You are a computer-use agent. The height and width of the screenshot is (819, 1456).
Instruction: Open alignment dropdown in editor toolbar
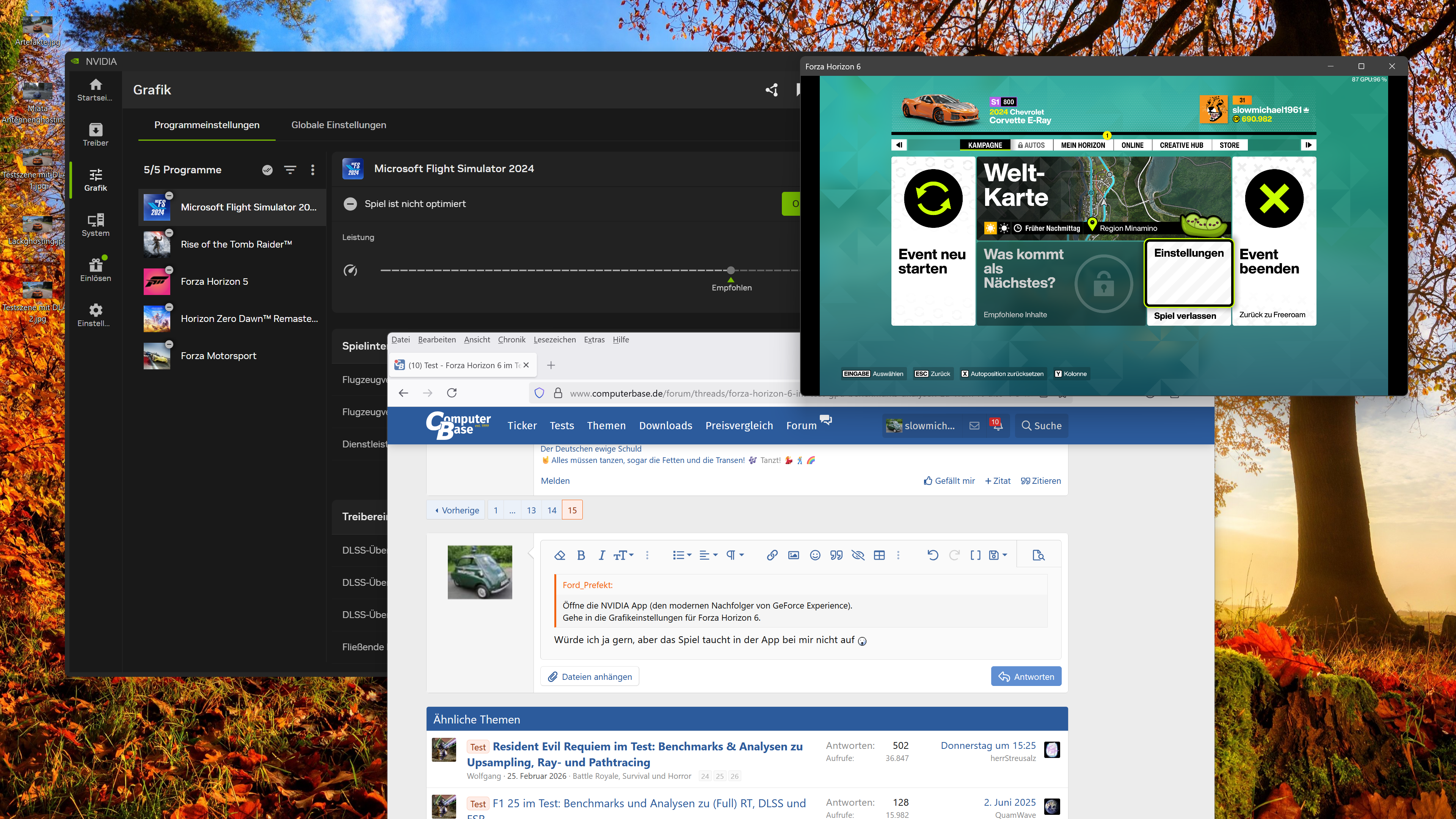click(708, 555)
